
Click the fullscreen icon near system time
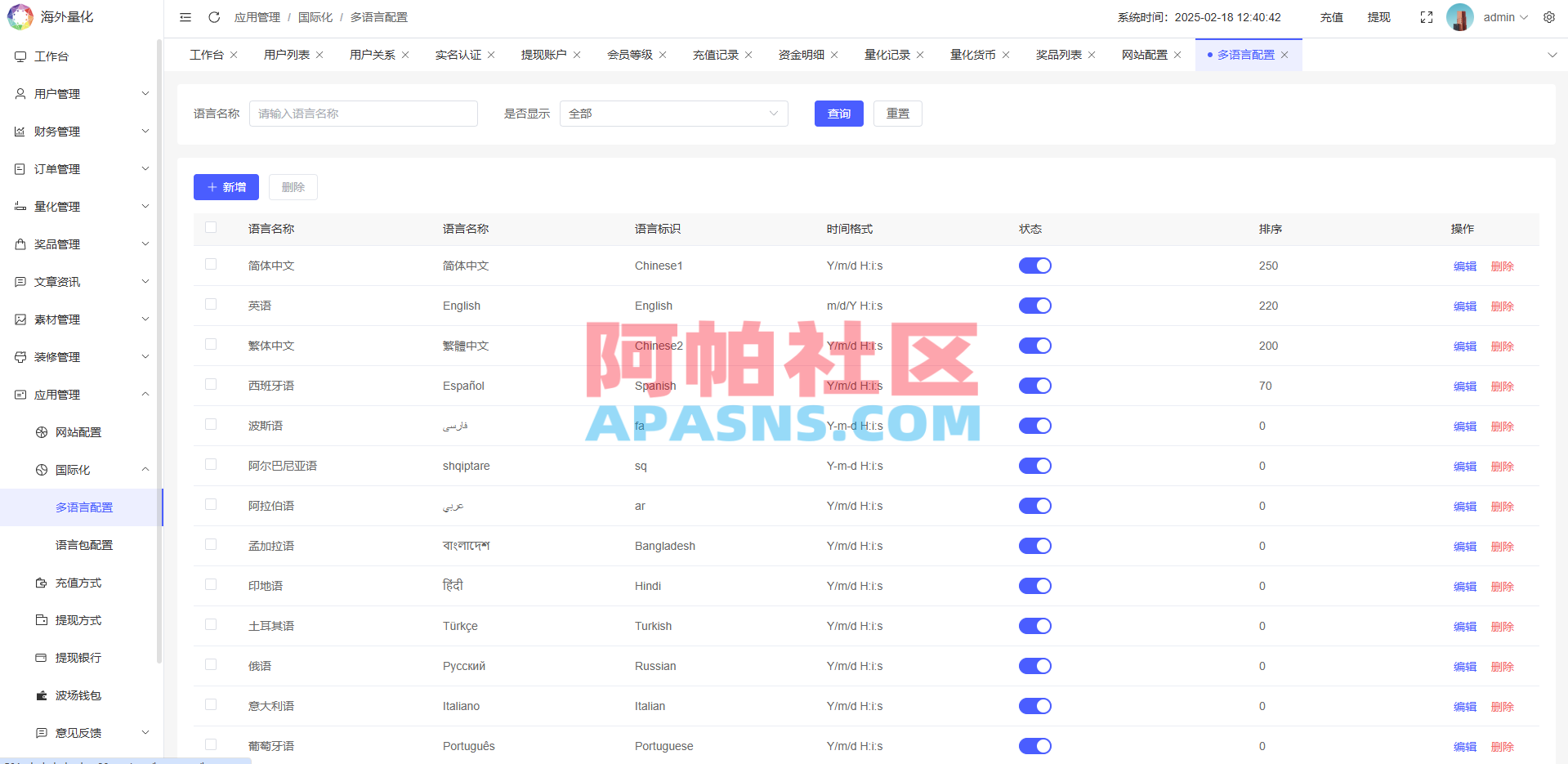[1426, 16]
